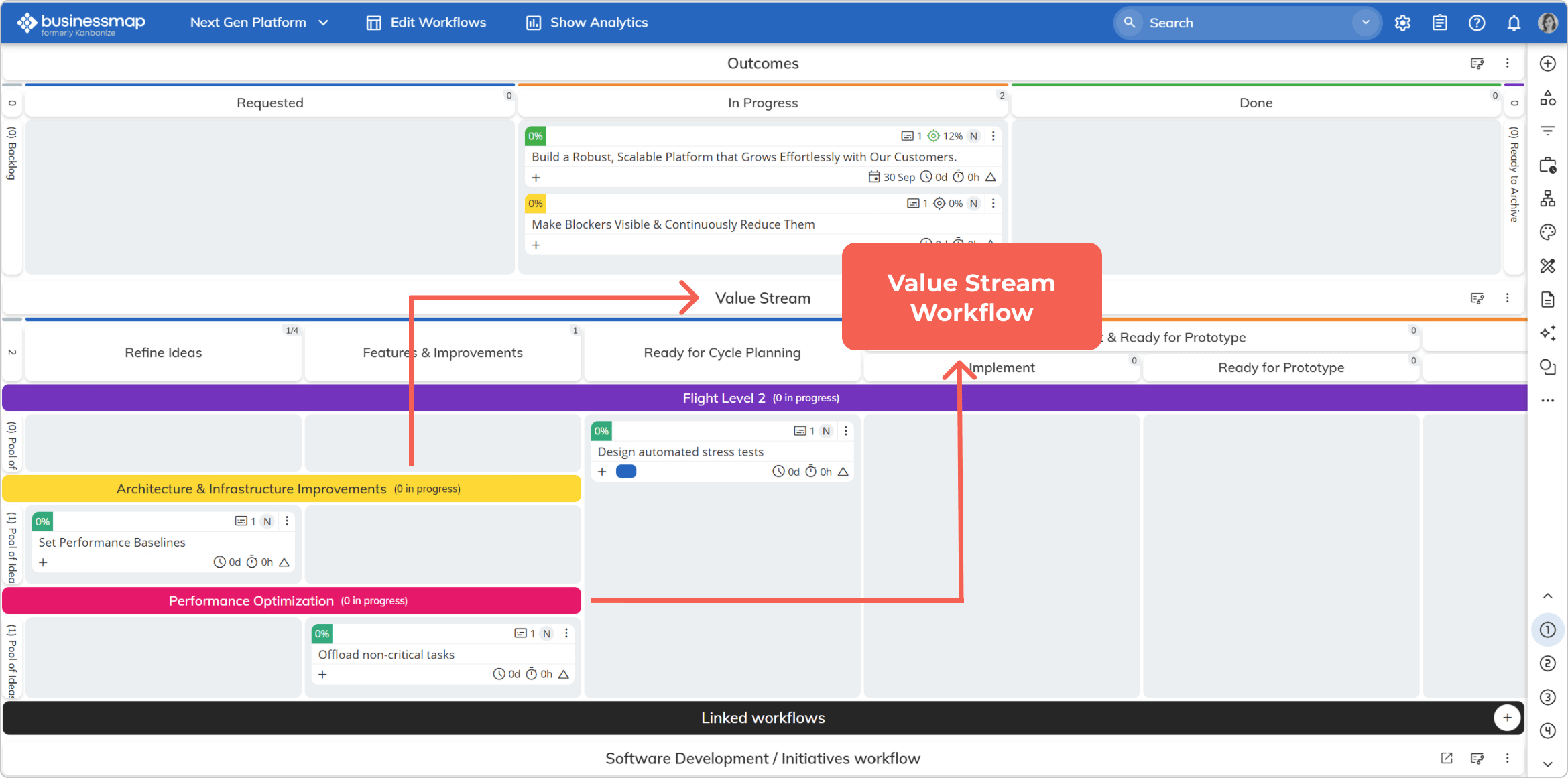Screen dimensions: 1568x778
Task: Add a linked workflow with the plus button
Action: tap(1507, 718)
